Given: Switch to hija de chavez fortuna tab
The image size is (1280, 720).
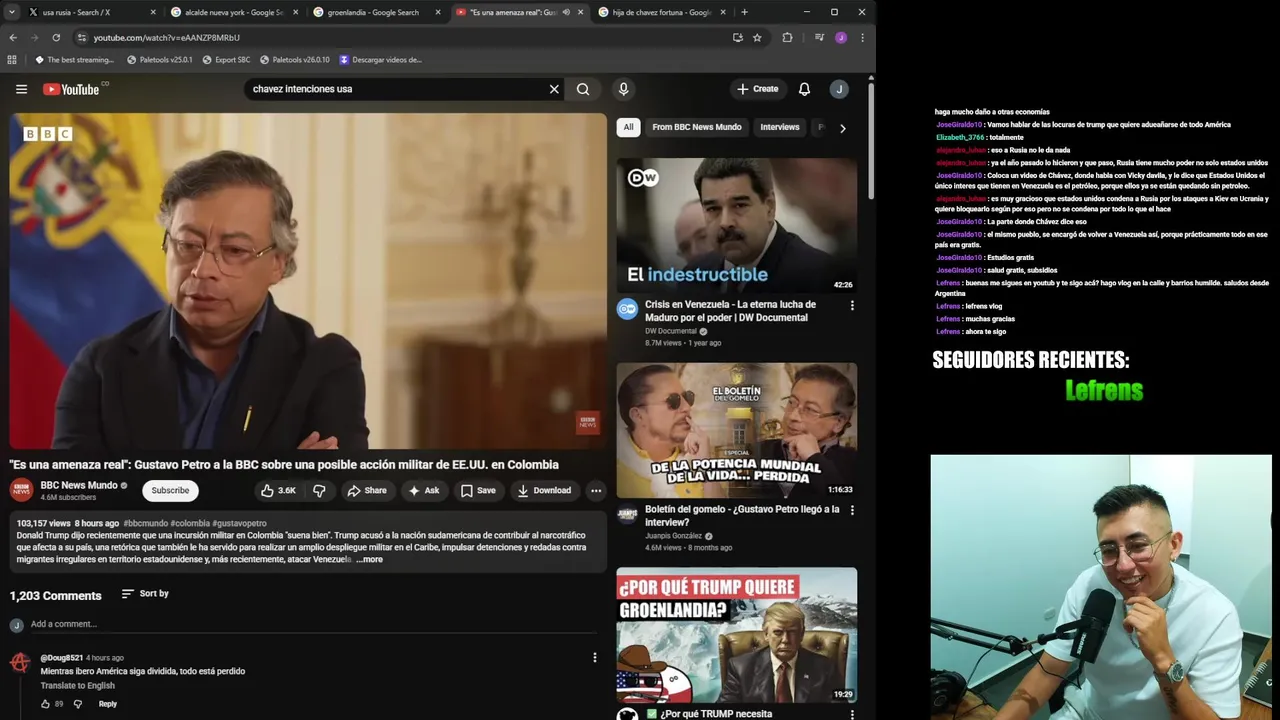Looking at the screenshot, I should click(x=660, y=12).
